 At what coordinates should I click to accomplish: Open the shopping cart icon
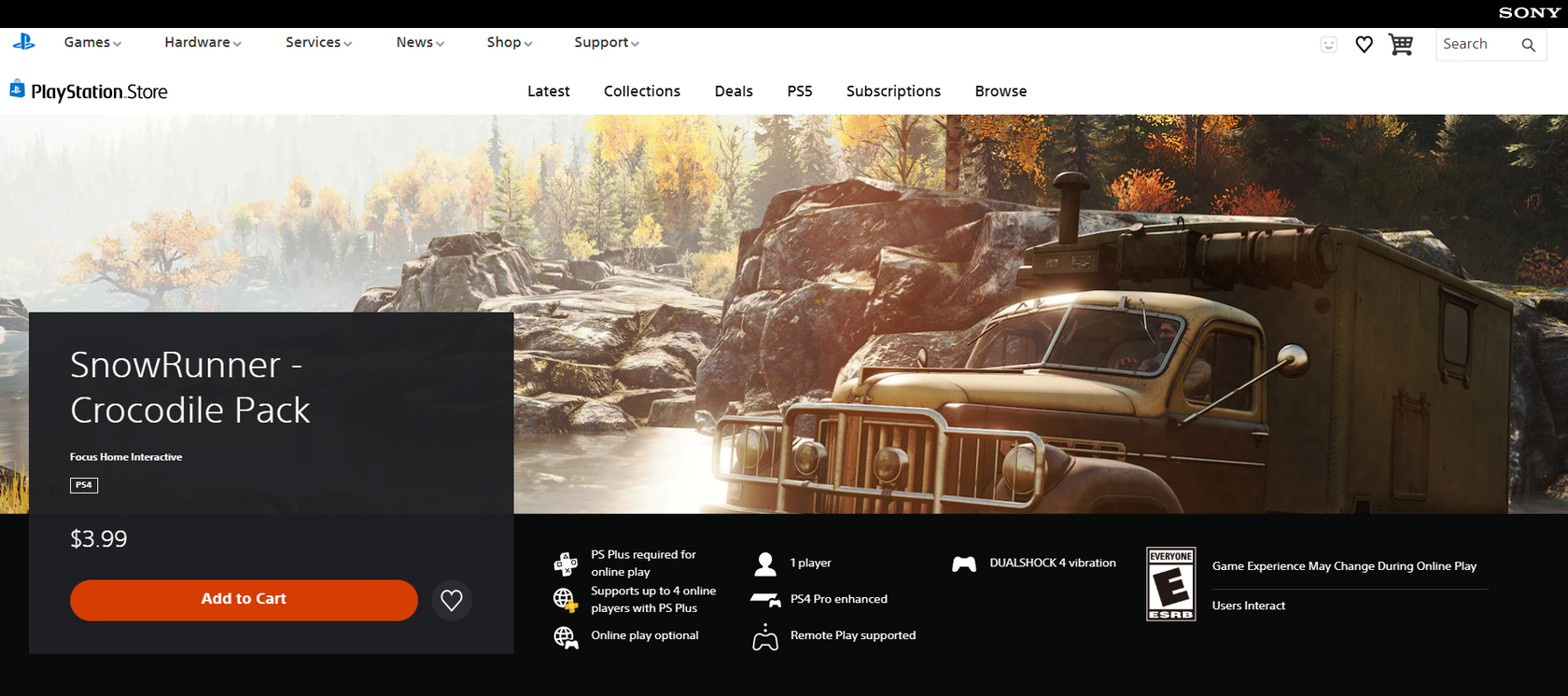tap(1400, 45)
